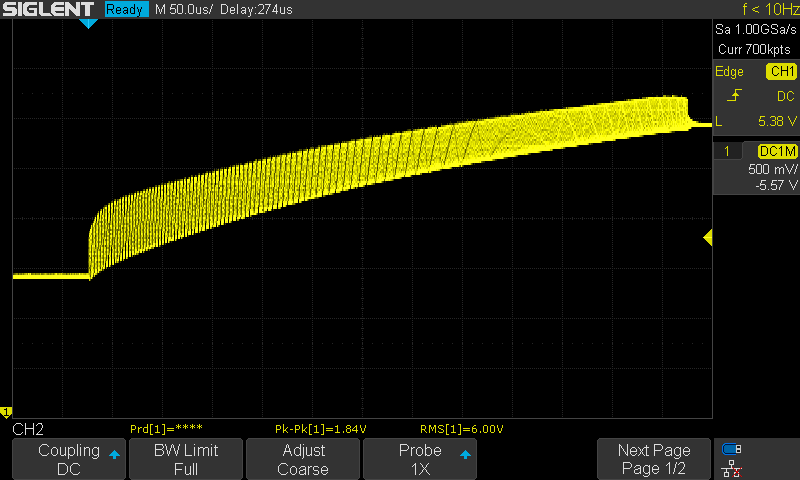Click the DC1M channel coupling badge
The height and width of the screenshot is (480, 800).
click(x=778, y=151)
